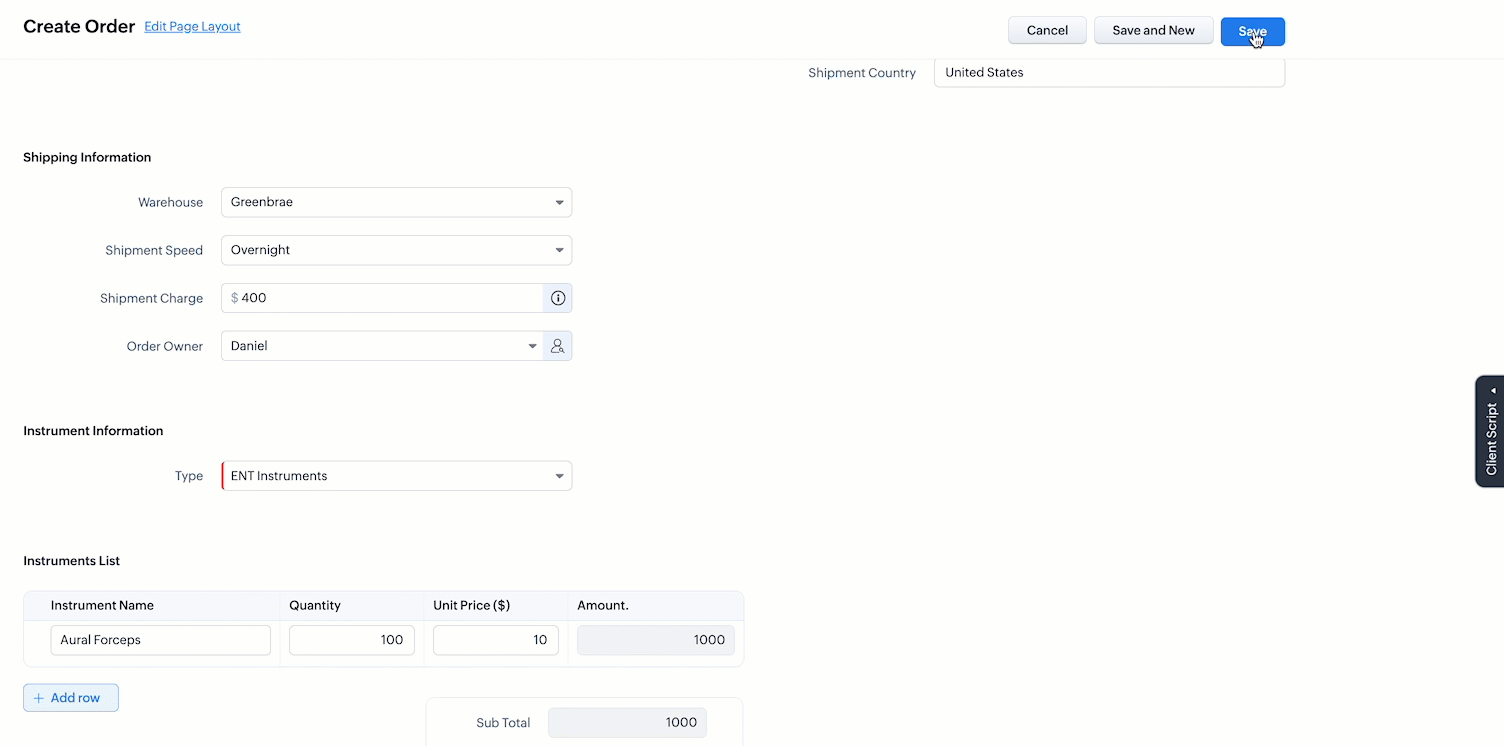Viewport: 1504px width, 746px height.
Task: Open the instrument Type dropdown
Action: point(396,476)
